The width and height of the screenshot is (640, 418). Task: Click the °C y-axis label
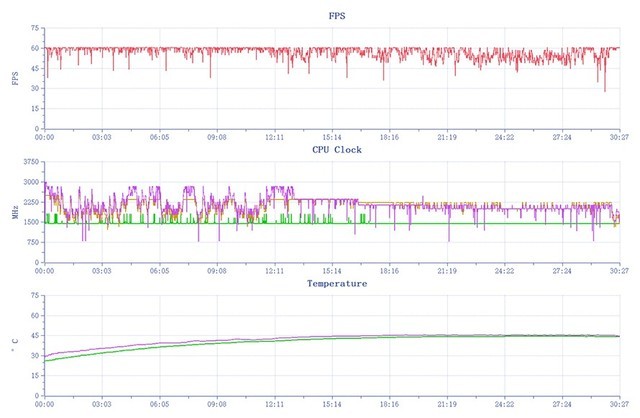point(14,346)
